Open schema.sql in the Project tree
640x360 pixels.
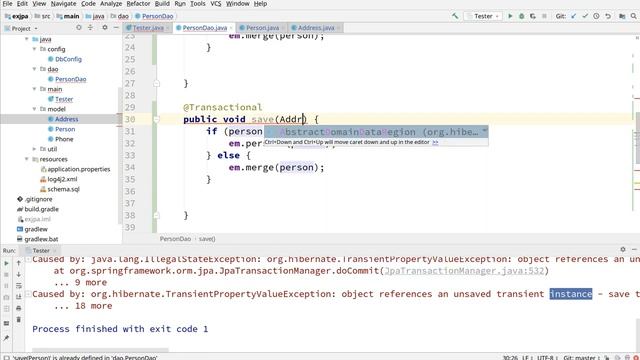pyautogui.click(x=63, y=189)
